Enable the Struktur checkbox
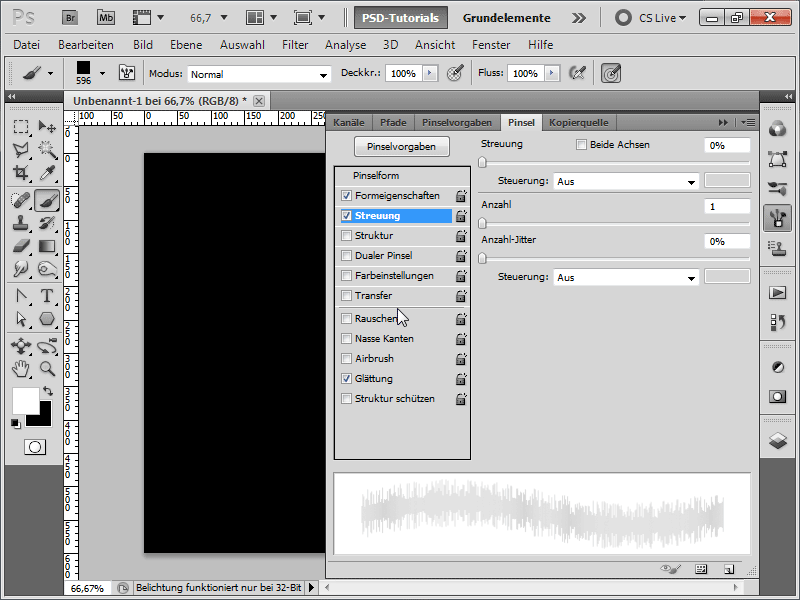 point(346,236)
